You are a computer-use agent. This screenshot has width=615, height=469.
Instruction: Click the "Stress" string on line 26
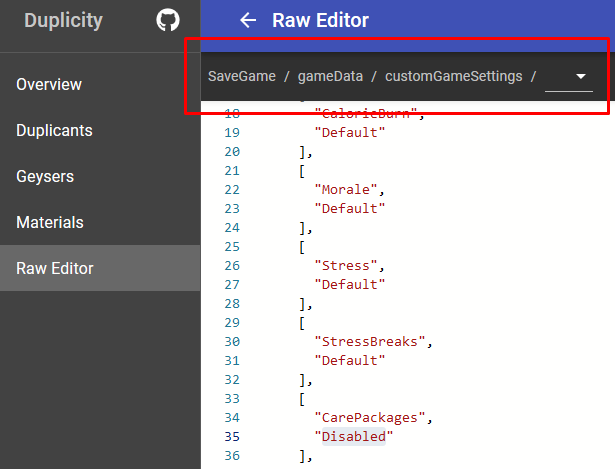point(346,265)
